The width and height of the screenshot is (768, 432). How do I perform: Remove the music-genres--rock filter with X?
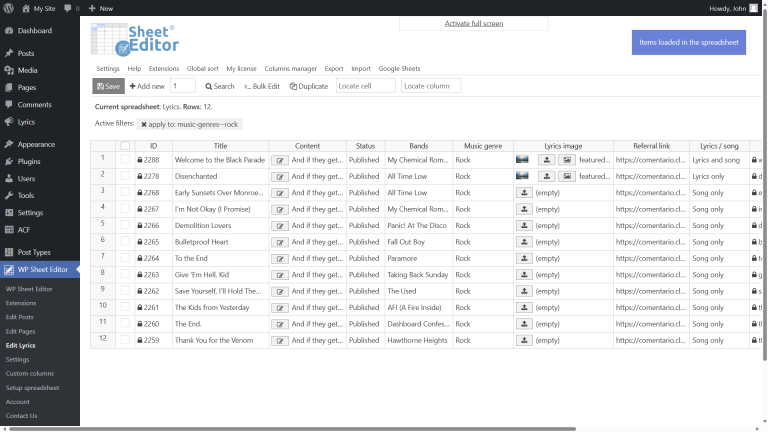point(144,124)
